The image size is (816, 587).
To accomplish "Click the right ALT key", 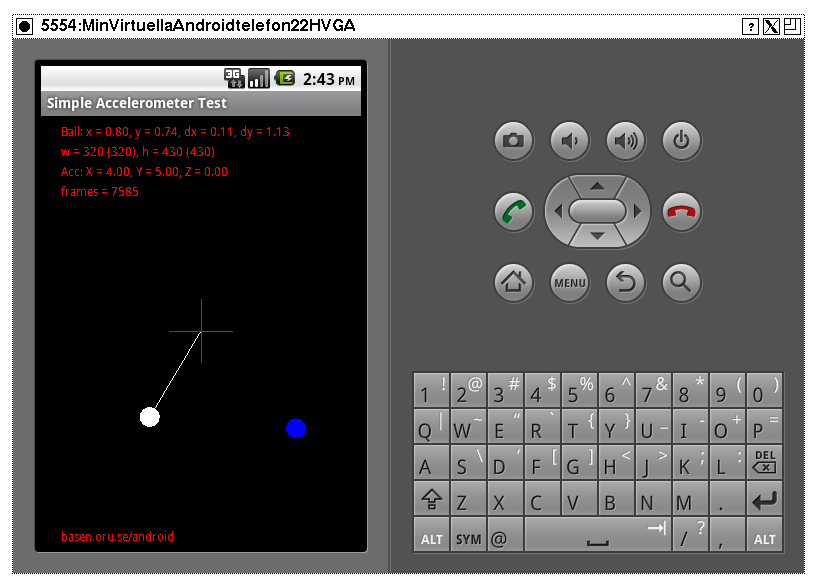I will point(764,534).
